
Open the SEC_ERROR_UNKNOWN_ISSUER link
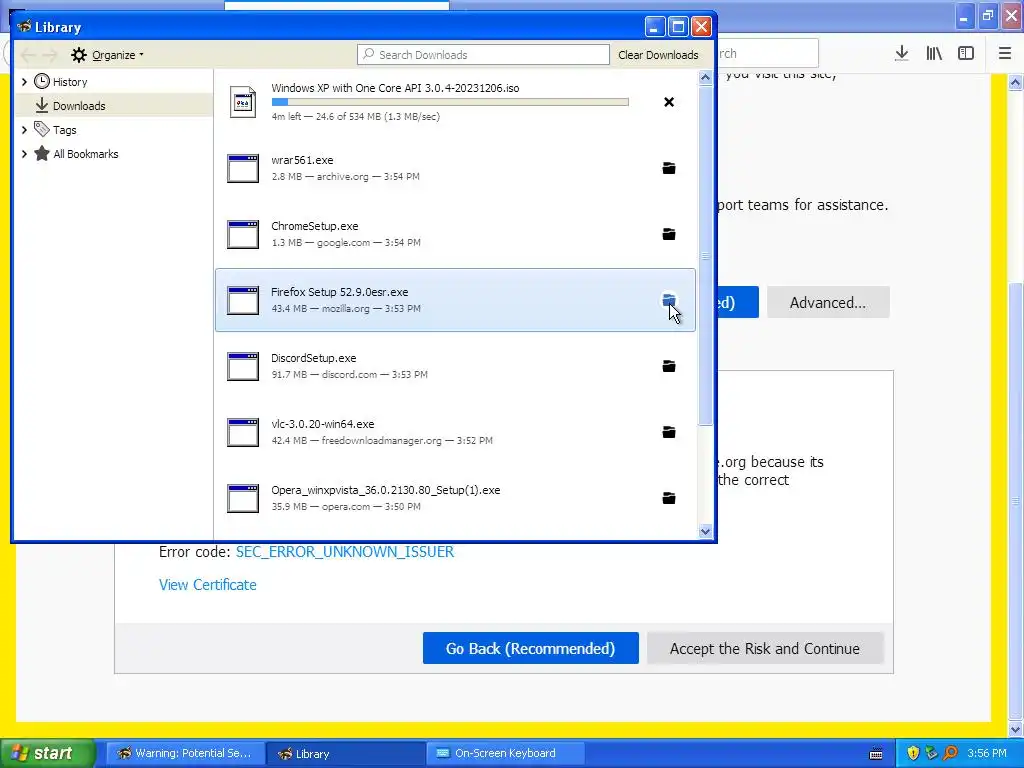point(345,552)
